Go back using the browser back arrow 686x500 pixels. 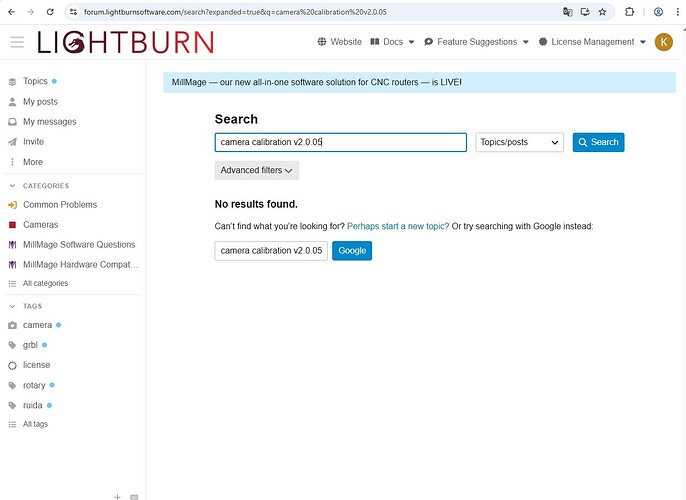(x=11, y=12)
